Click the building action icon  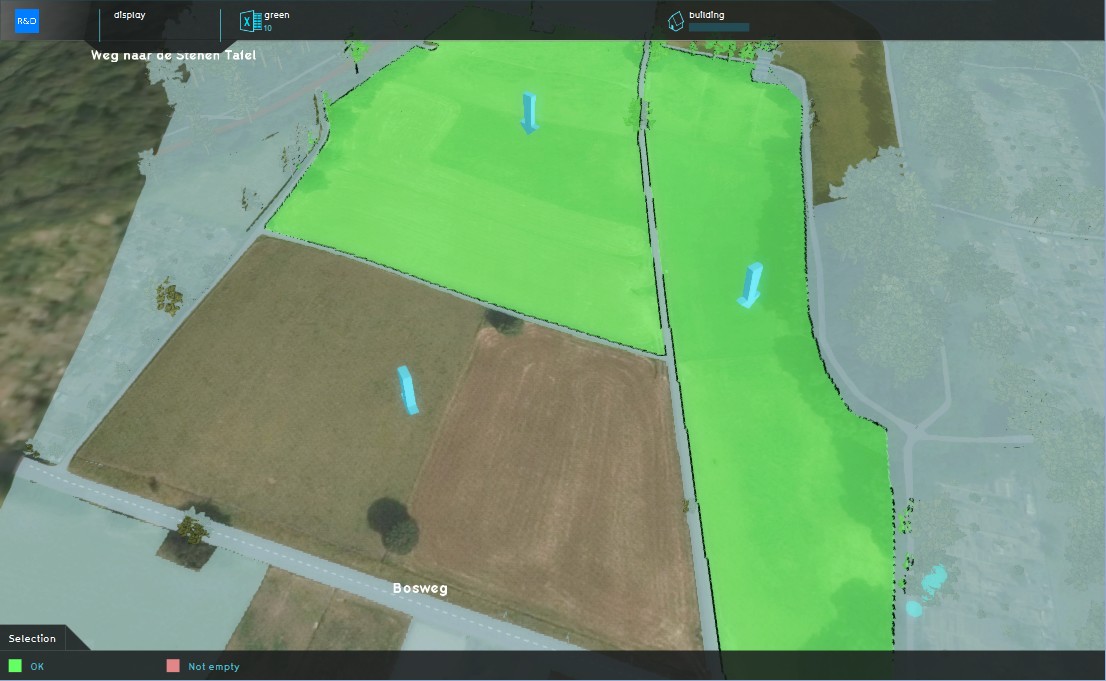(x=676, y=21)
